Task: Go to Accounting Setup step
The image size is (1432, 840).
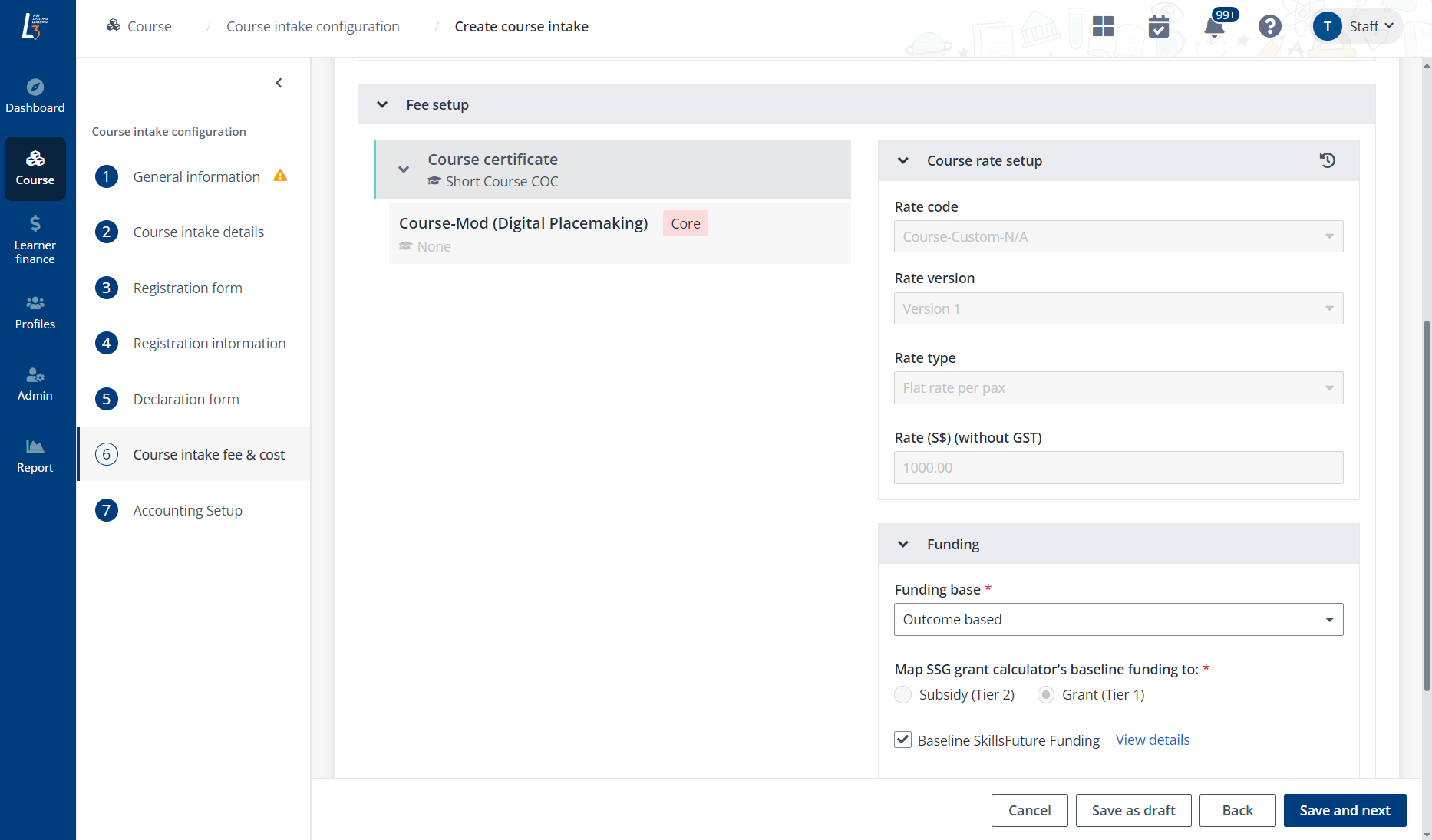Action: pyautogui.click(x=187, y=510)
